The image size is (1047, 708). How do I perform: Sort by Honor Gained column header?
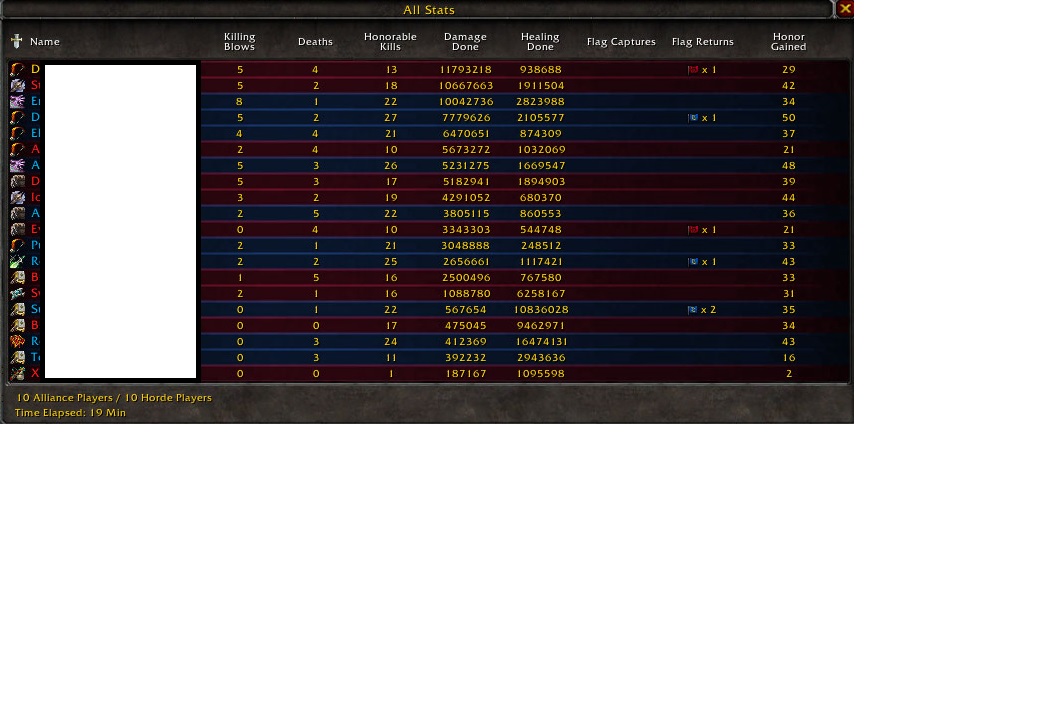(788, 42)
